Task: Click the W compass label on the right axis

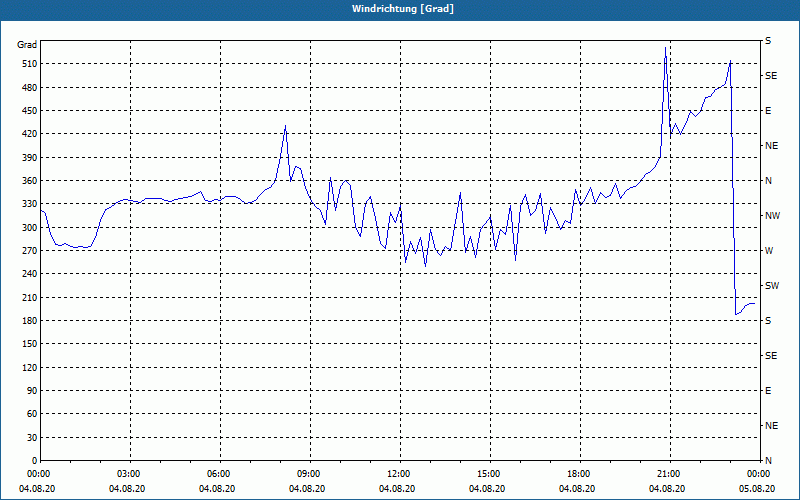Action: click(769, 251)
